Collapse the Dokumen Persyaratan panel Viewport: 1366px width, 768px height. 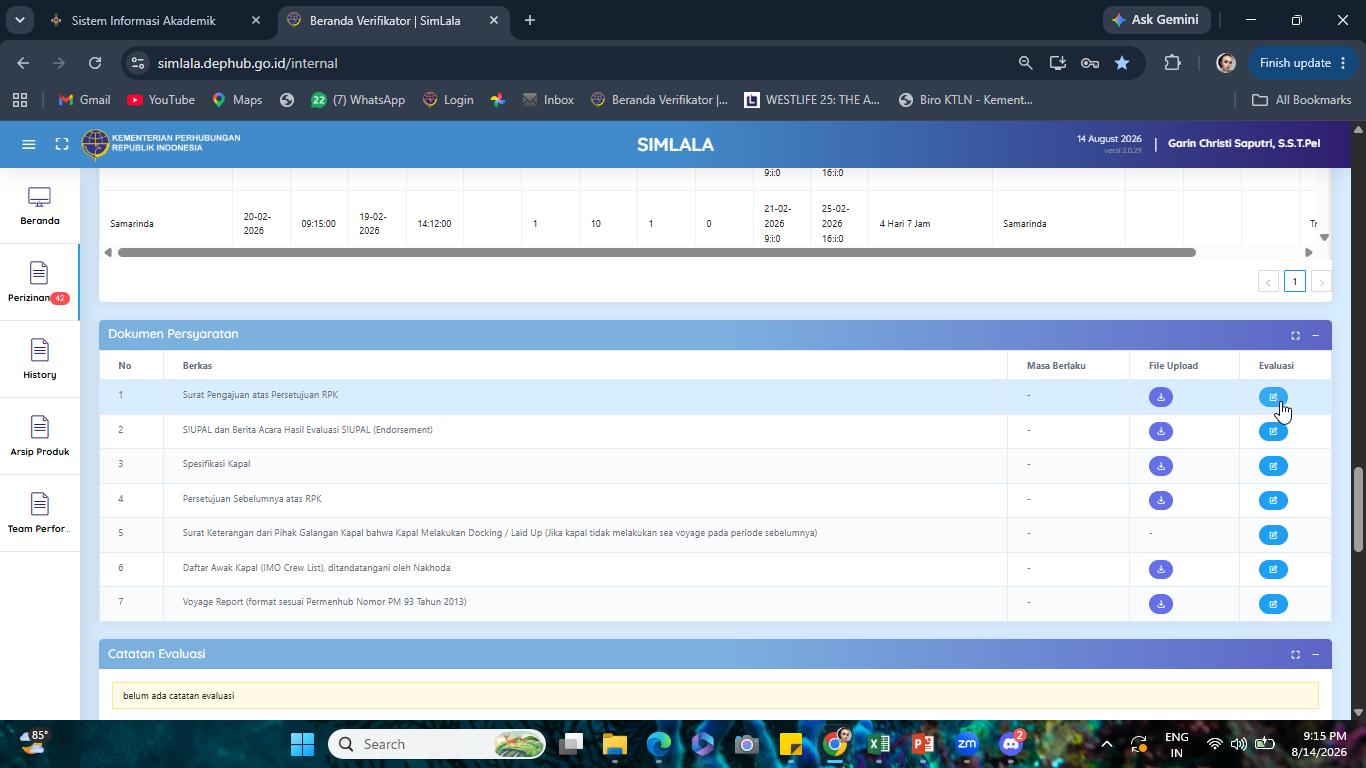pyautogui.click(x=1315, y=335)
